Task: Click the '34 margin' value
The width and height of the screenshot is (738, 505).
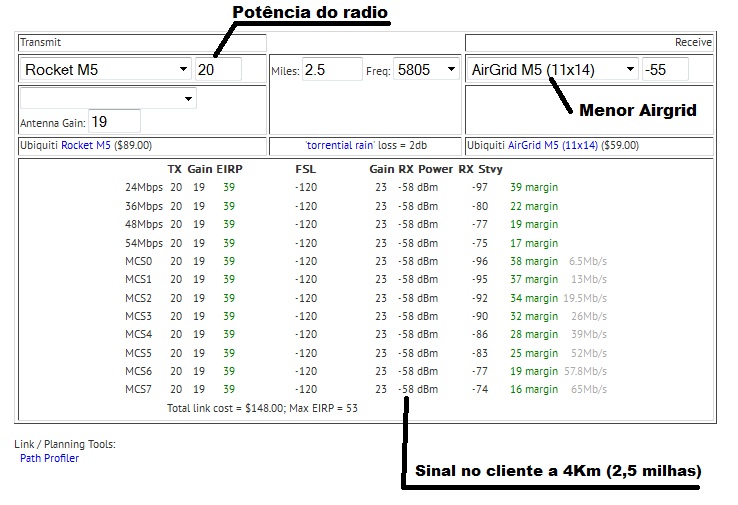Action: coord(534,298)
